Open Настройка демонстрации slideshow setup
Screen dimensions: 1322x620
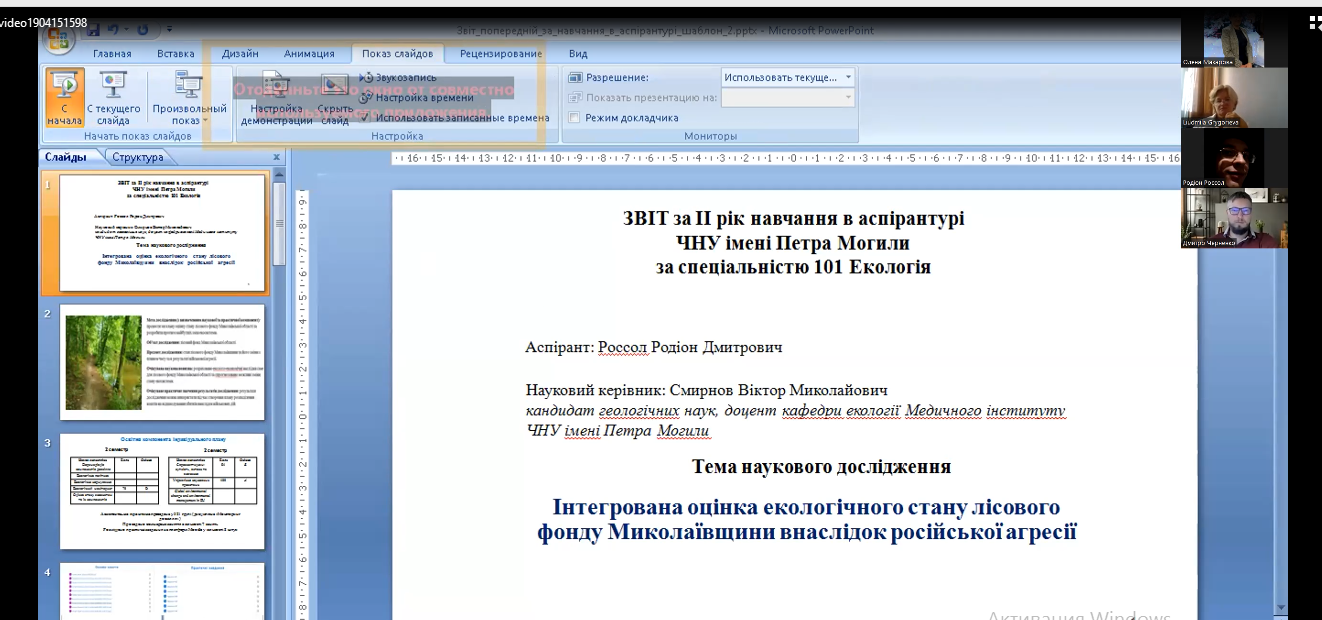coord(277,99)
